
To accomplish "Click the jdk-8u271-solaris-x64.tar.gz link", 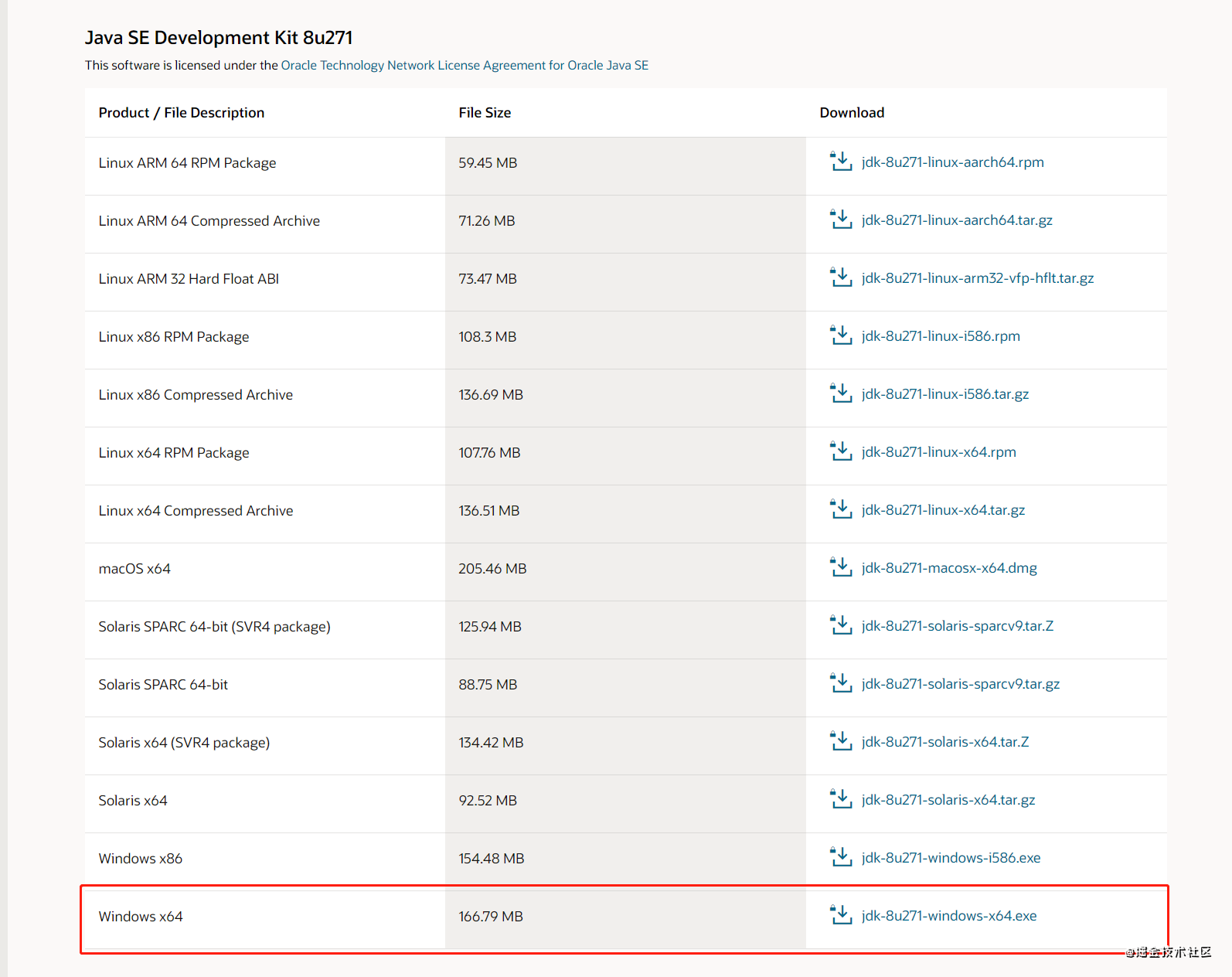I will click(x=948, y=800).
